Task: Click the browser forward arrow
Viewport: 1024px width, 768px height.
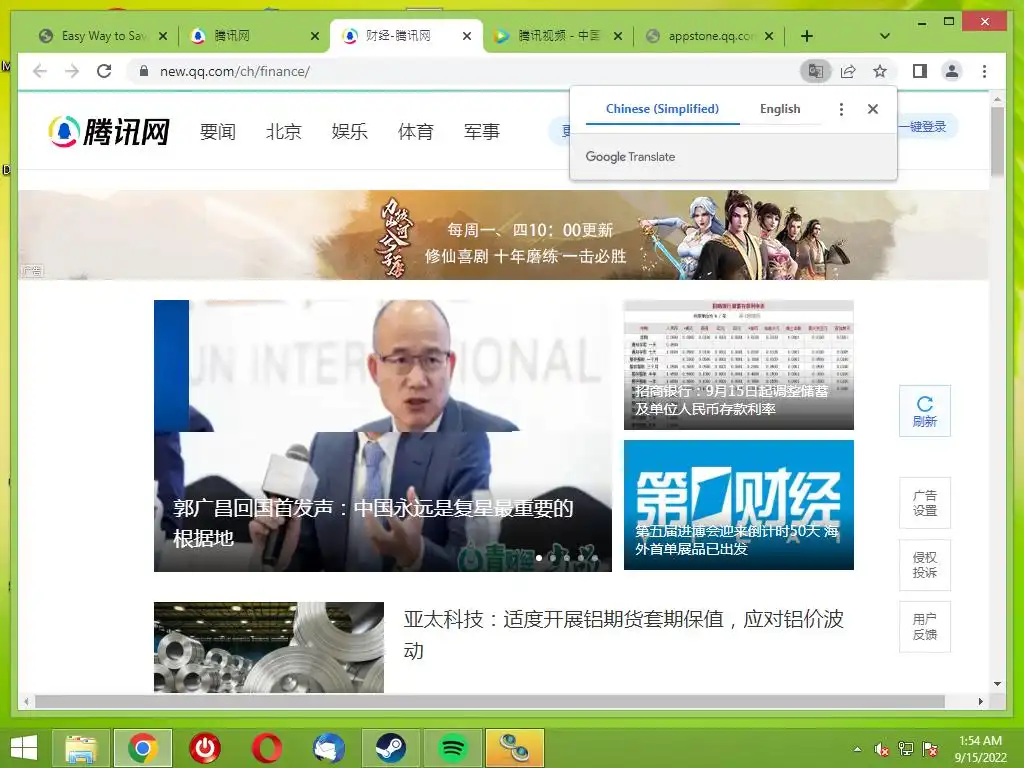Action: click(x=72, y=71)
